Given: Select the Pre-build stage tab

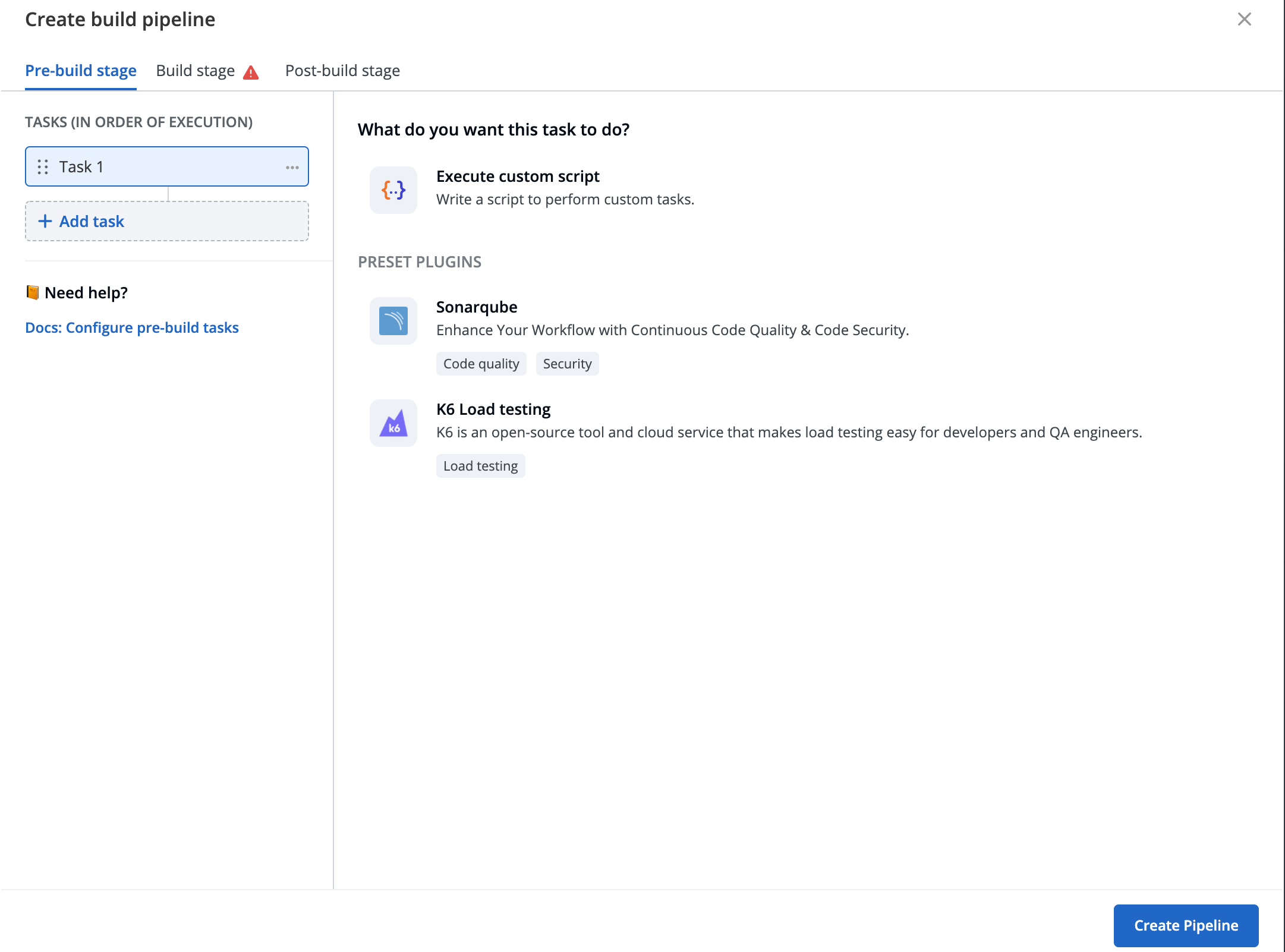Looking at the screenshot, I should click(x=81, y=71).
